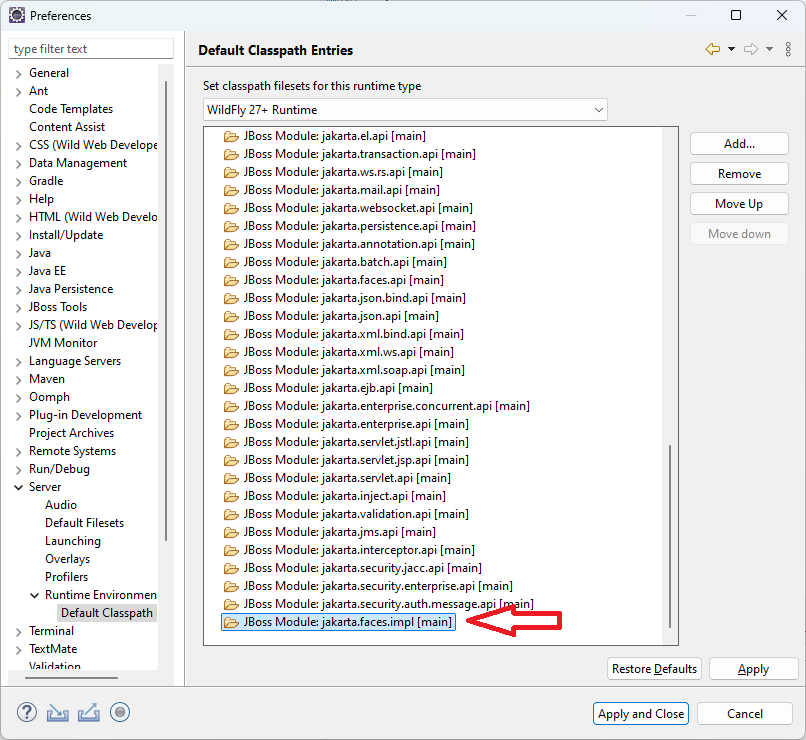Click folder icon for jakarta.faces.impl module
This screenshot has height=740, width=806.
pyautogui.click(x=231, y=622)
